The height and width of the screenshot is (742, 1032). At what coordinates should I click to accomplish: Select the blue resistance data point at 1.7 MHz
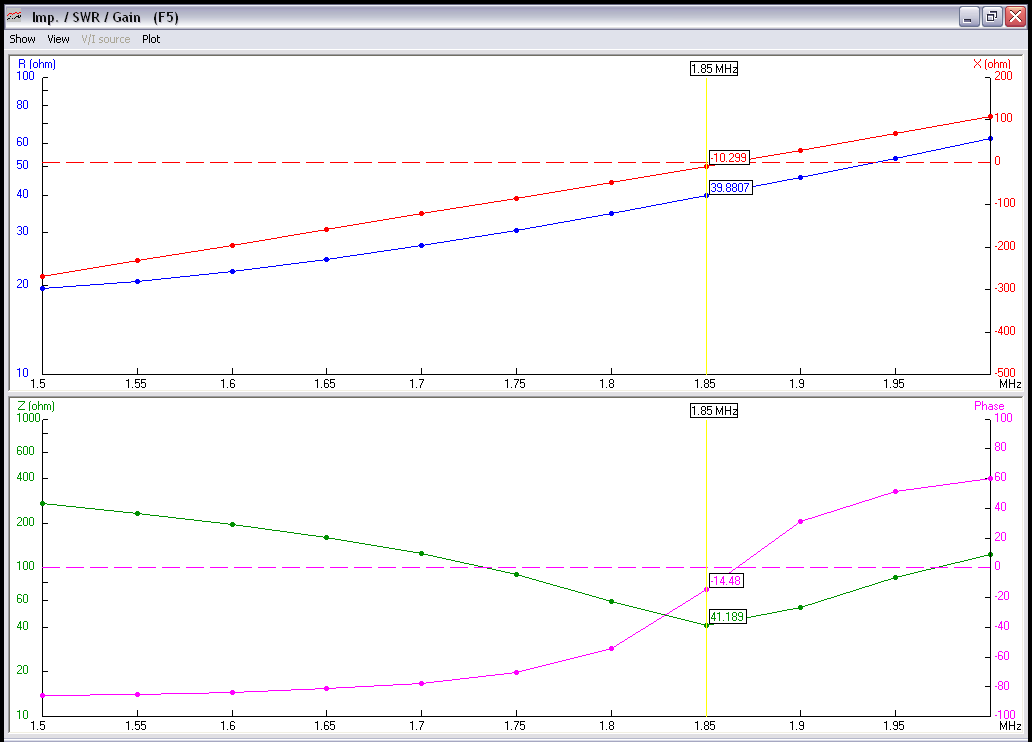pyautogui.click(x=421, y=245)
